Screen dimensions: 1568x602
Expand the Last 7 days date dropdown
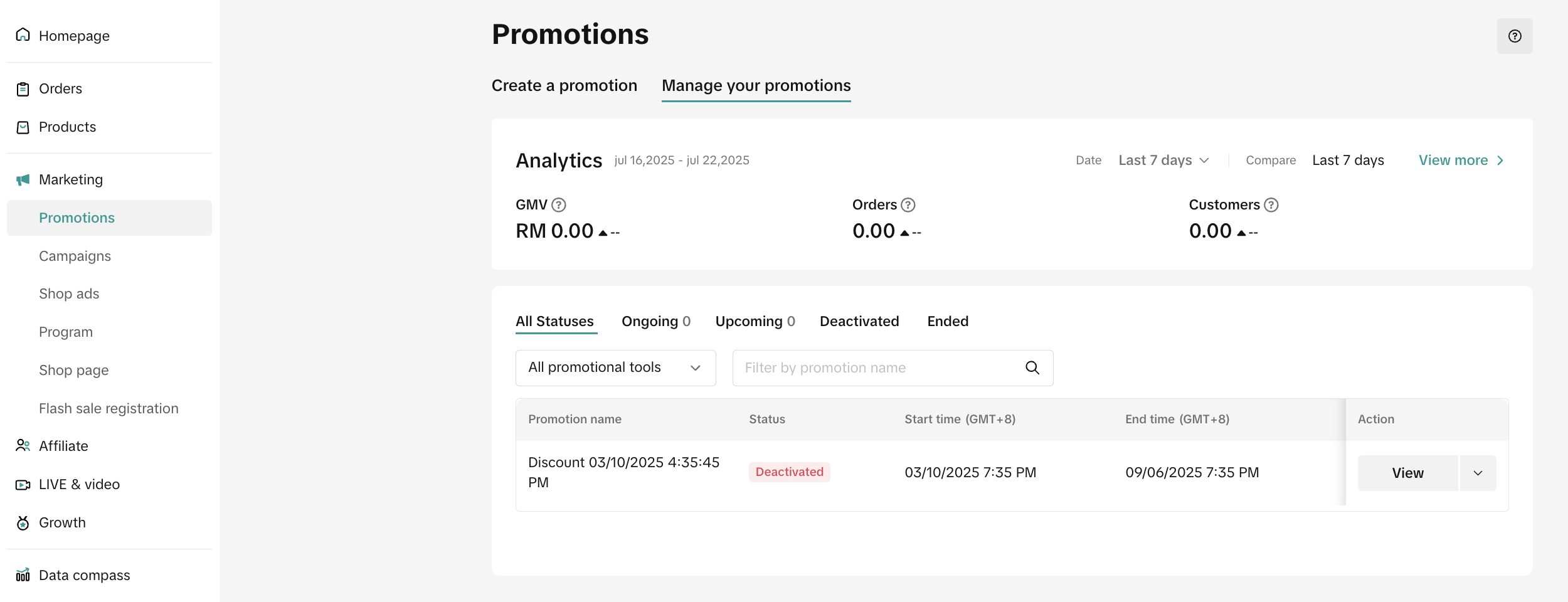[1164, 161]
